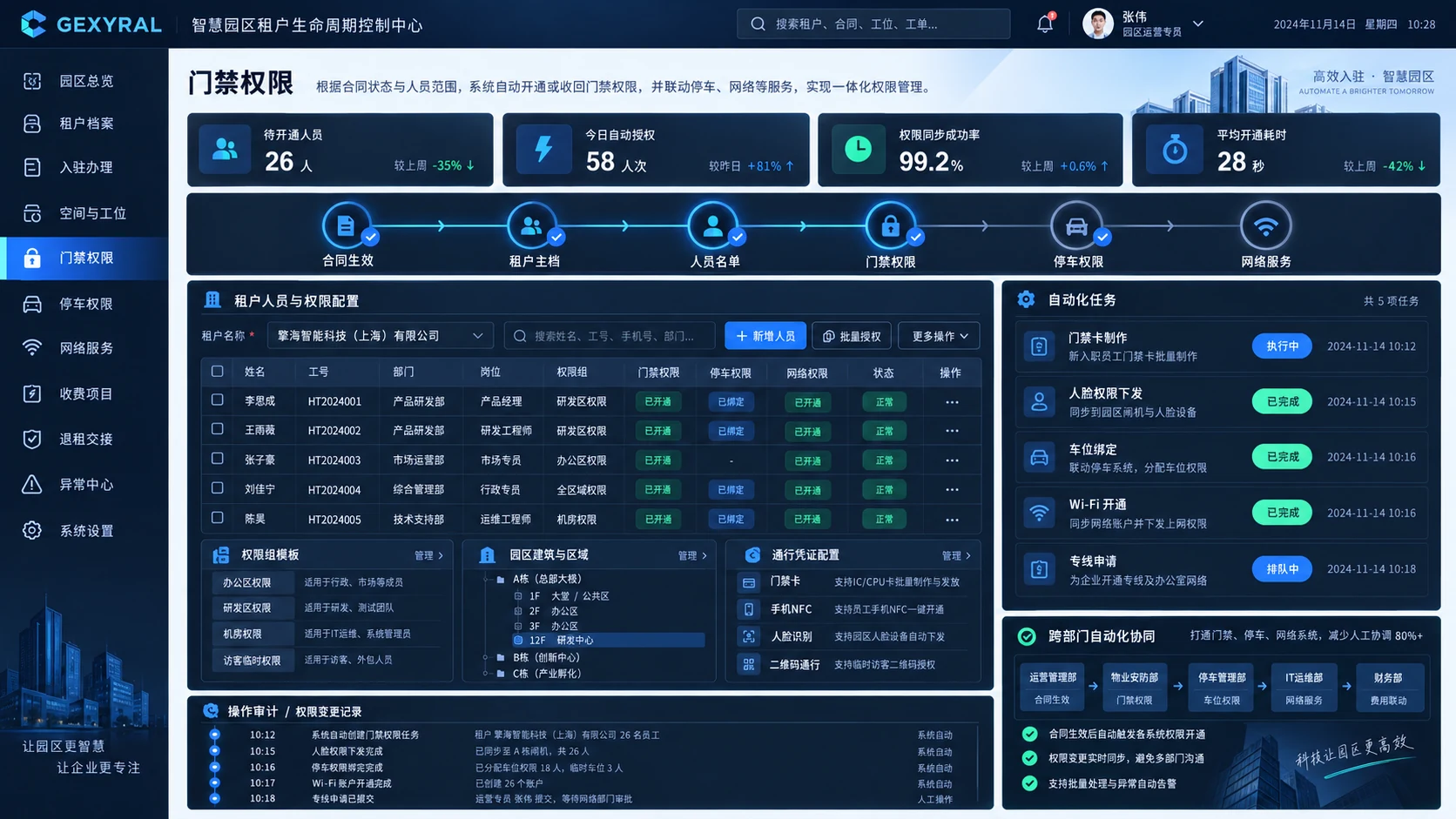Expand the B栋 (创新中心) tree node
Viewport: 1456px width, 819px height.
point(486,657)
